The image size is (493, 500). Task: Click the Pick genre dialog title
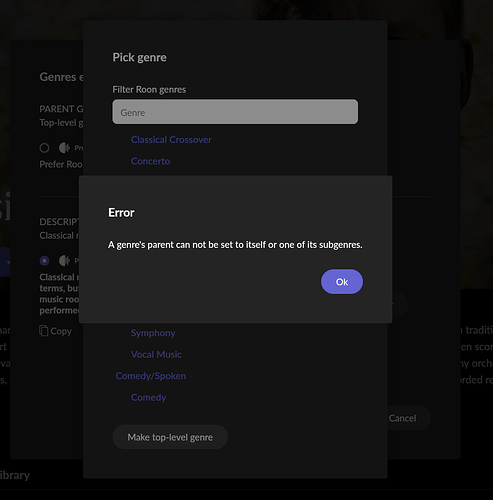[139, 57]
